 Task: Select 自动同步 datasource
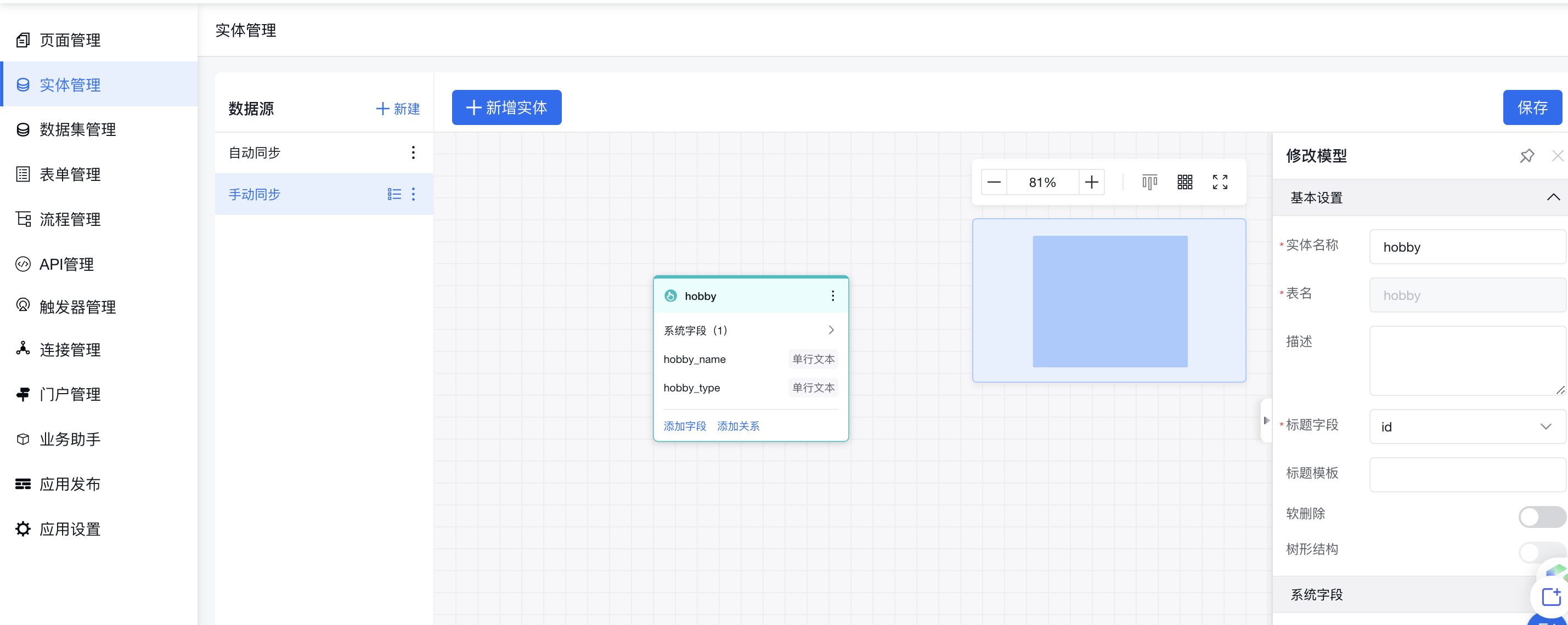pos(324,152)
